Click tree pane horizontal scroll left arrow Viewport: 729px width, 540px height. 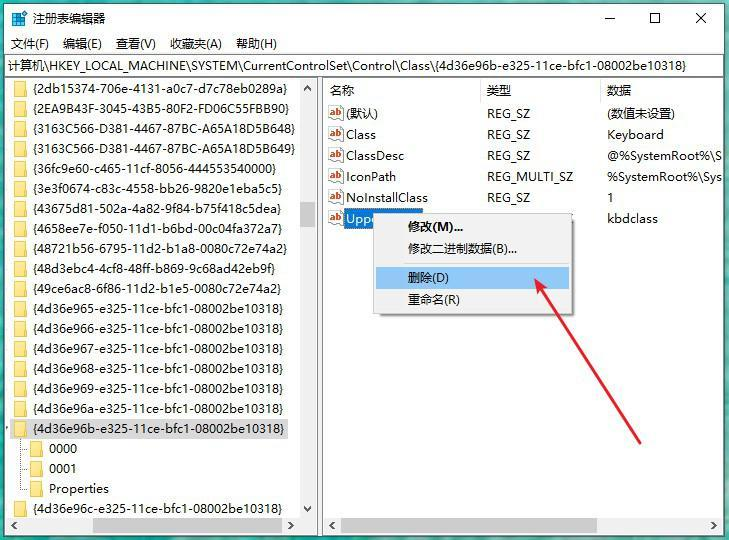click(14, 526)
